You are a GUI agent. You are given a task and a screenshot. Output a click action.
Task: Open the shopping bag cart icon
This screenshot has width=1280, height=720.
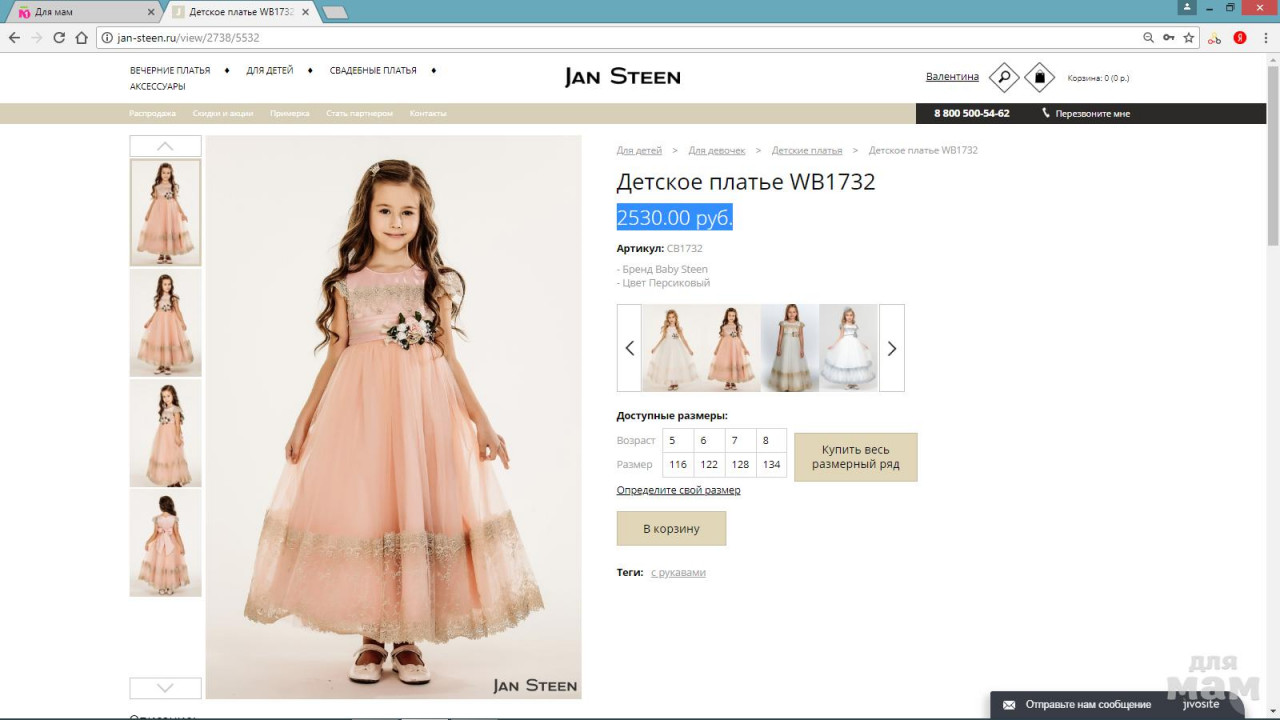click(1039, 77)
